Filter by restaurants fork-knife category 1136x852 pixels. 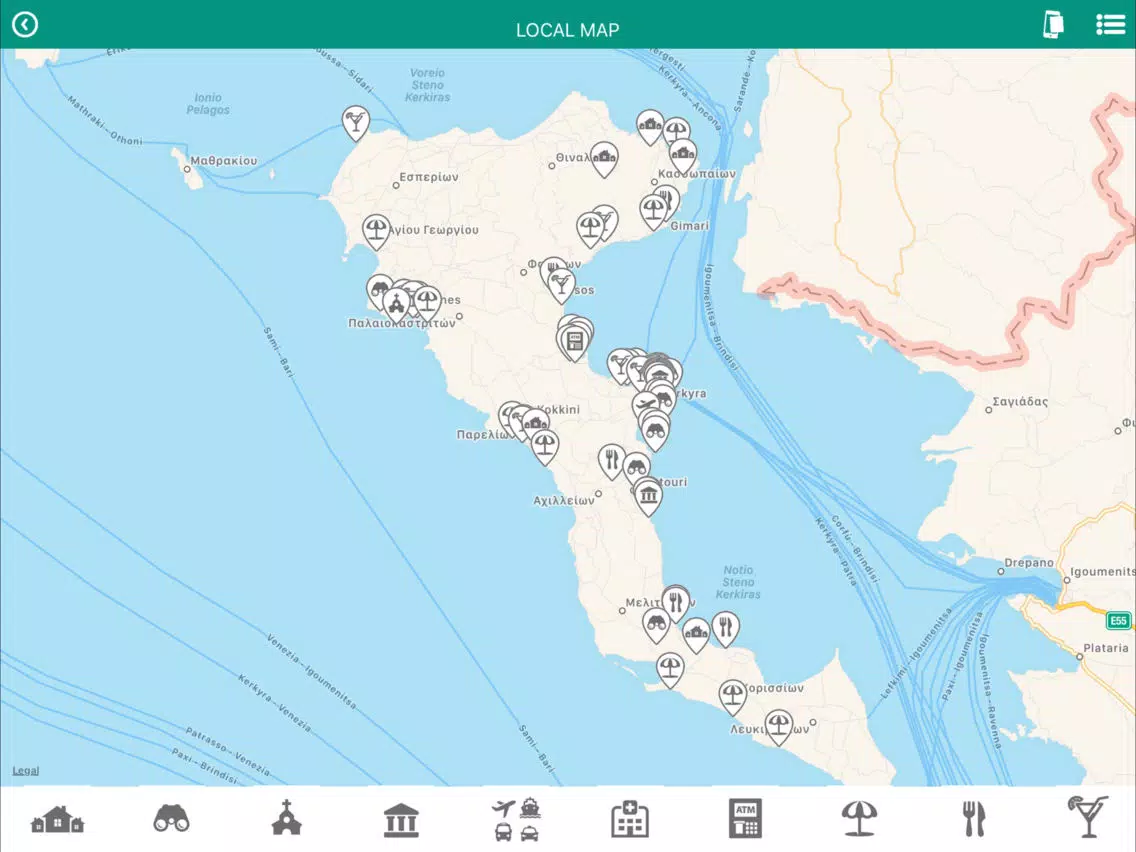coord(974,819)
